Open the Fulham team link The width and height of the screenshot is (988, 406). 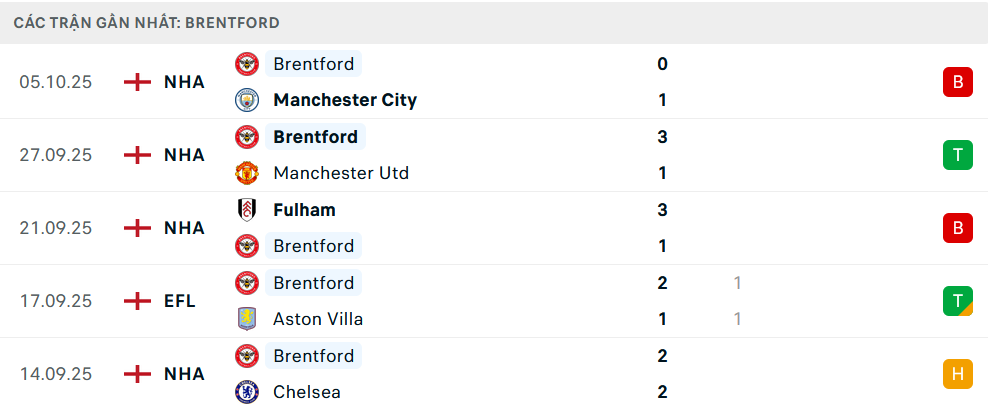pyautogui.click(x=304, y=210)
